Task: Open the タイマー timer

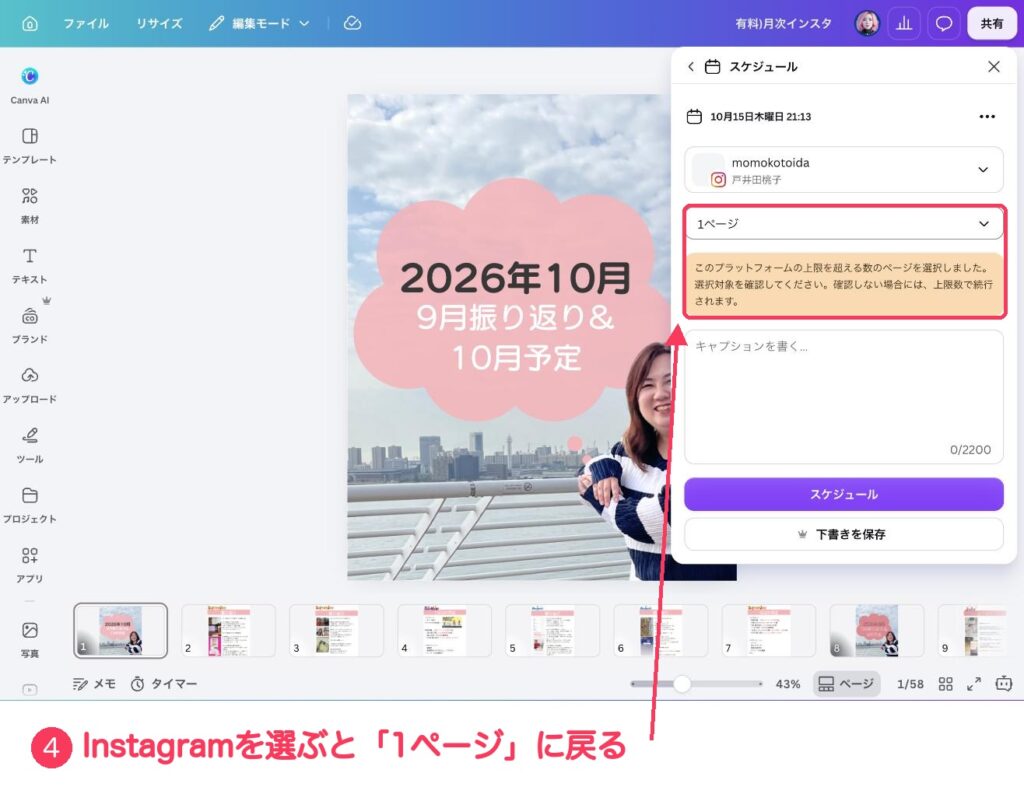Action: (x=164, y=684)
